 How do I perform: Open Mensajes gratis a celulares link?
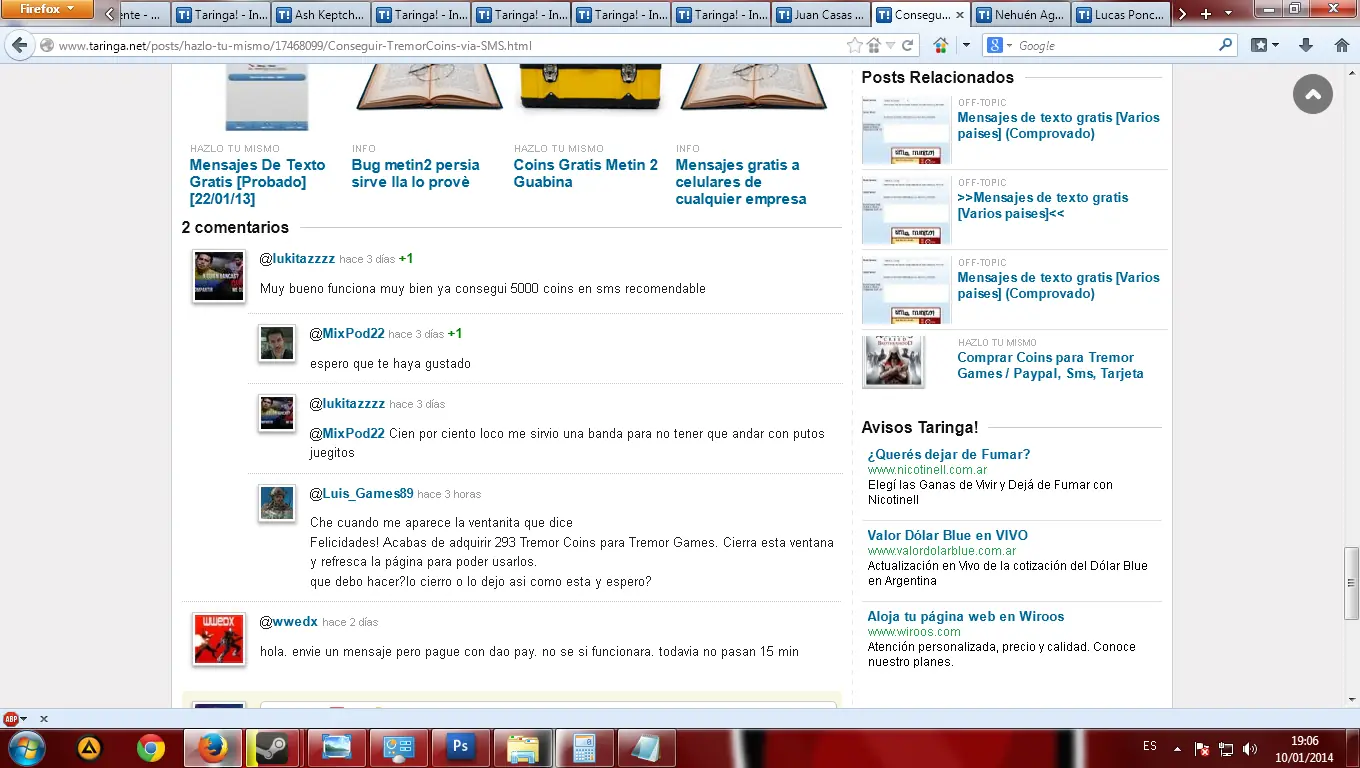[x=740, y=182]
